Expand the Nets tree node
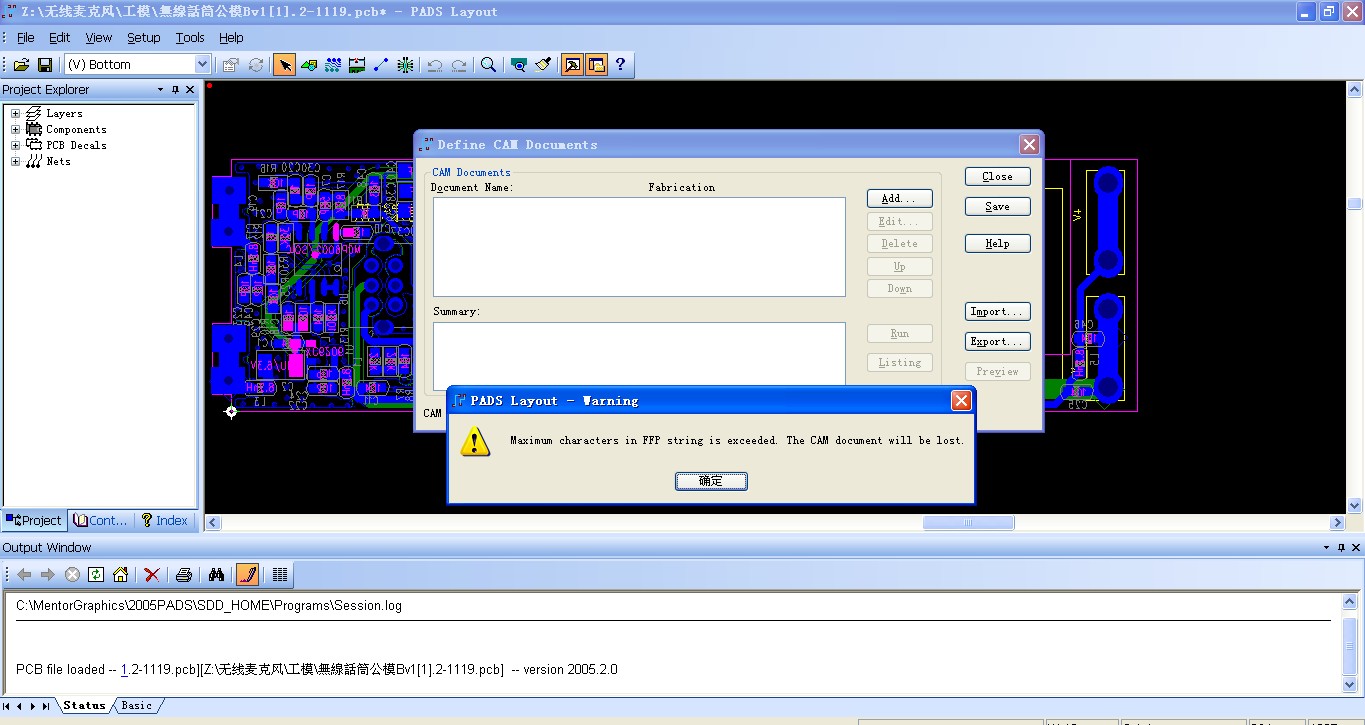 [x=15, y=161]
